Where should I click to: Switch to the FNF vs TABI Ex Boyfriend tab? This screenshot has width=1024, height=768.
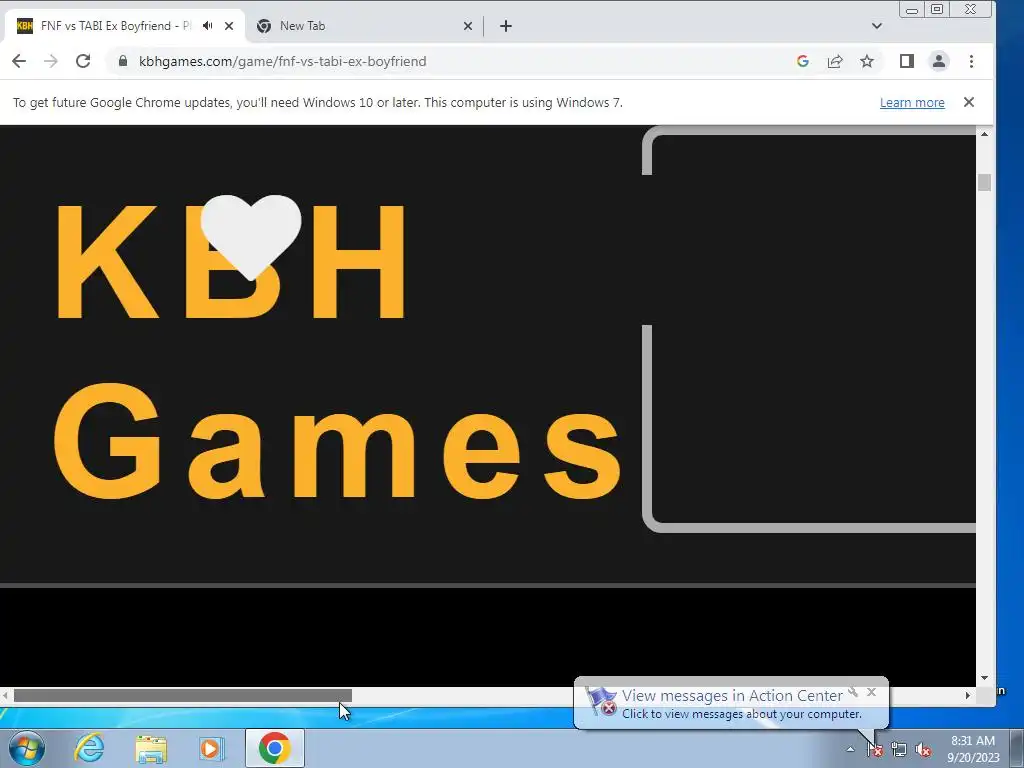point(124,26)
